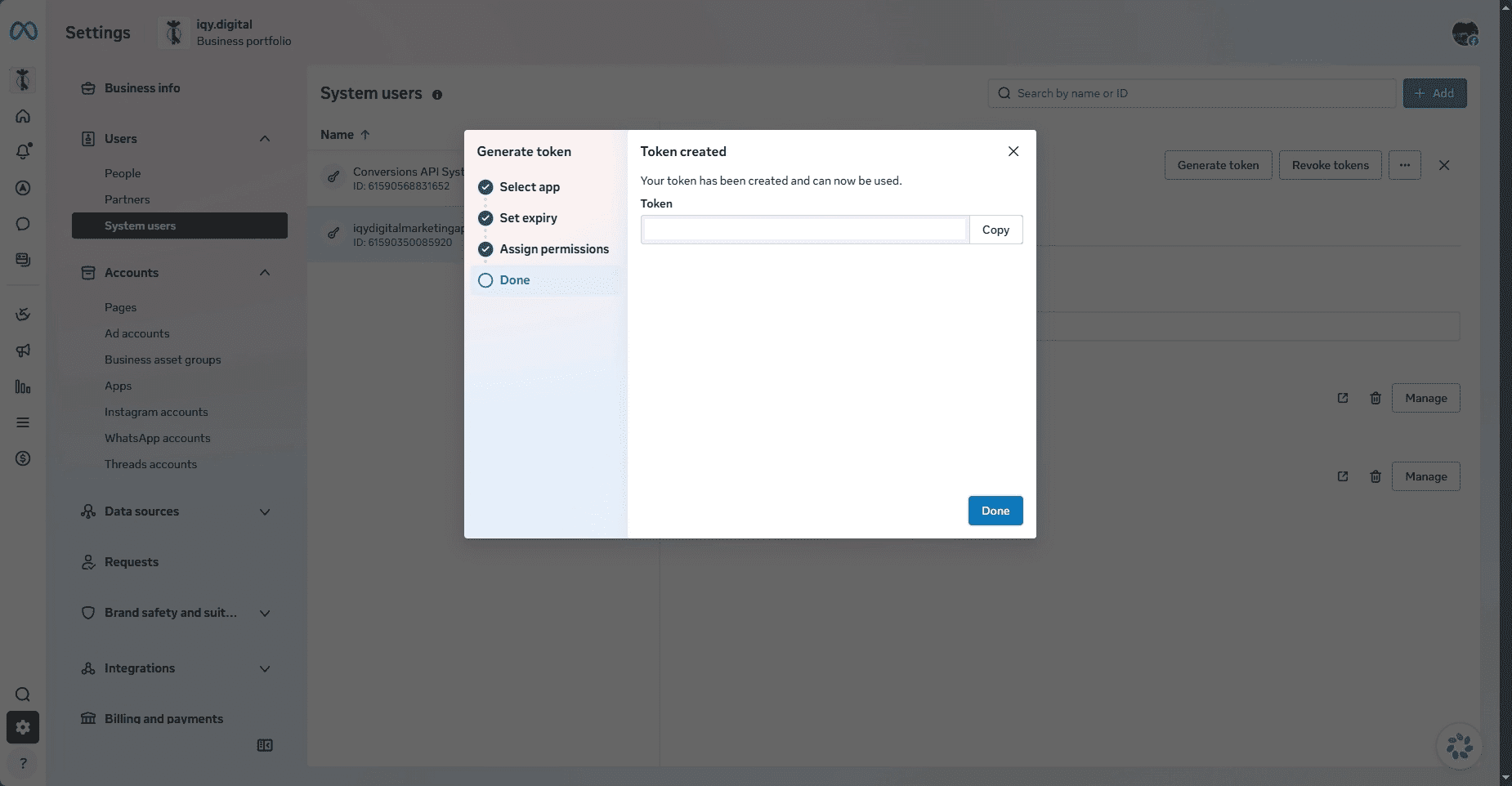Open the Notifications bell icon
Screen dimensions: 1512x786
(23, 151)
